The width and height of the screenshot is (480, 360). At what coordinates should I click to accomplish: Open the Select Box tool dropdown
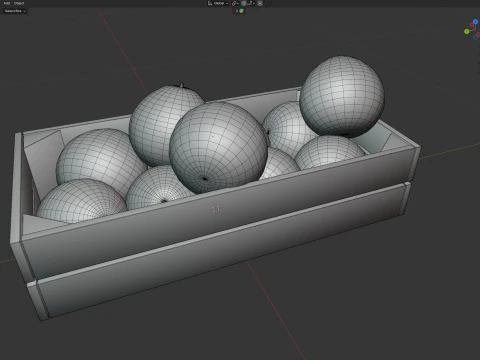pos(15,11)
